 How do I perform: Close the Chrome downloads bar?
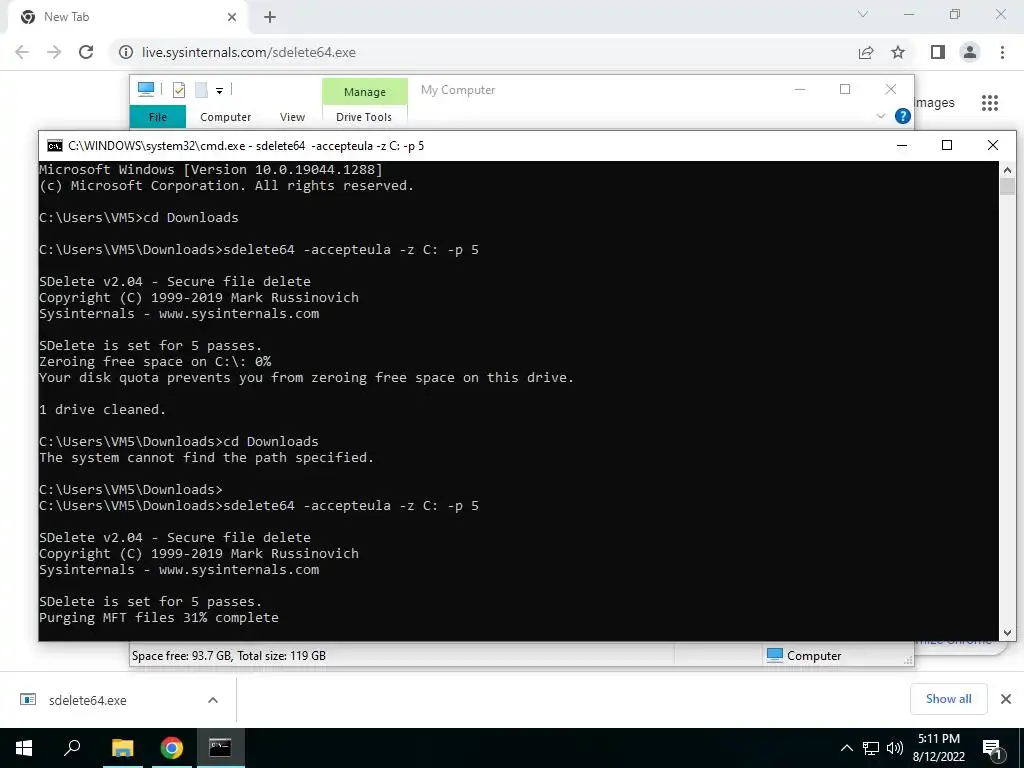[x=1006, y=699]
